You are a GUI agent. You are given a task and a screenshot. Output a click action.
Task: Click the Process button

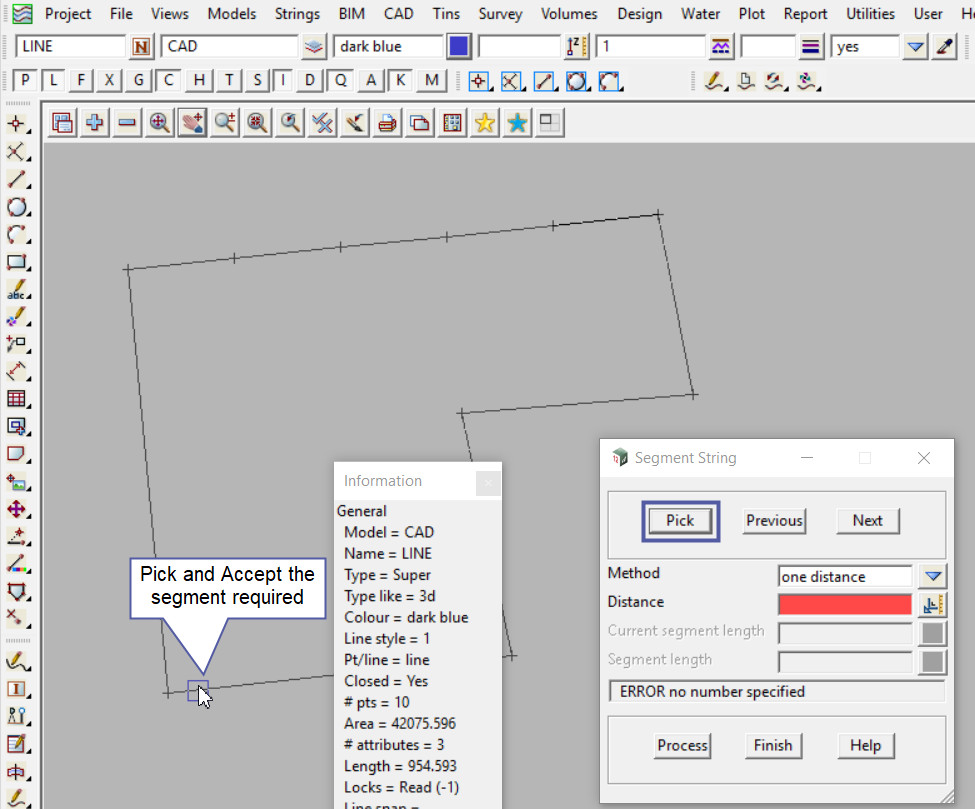683,745
